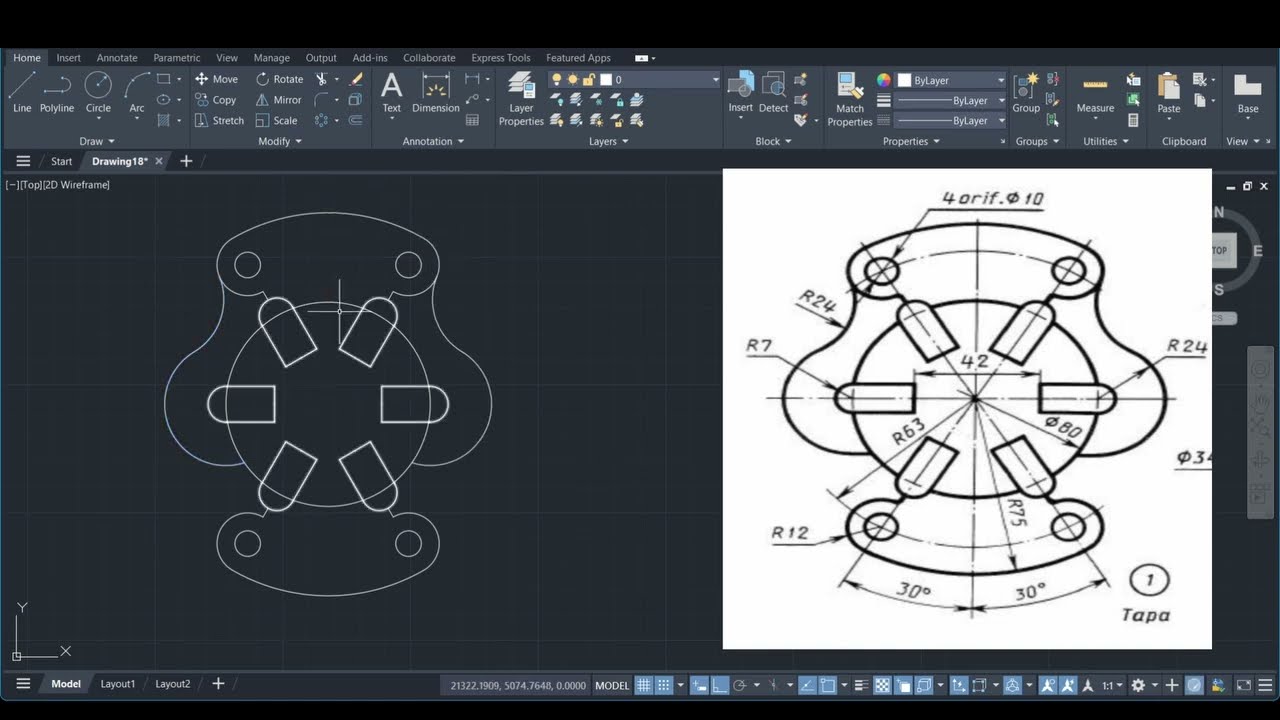
Task: Click the white layer color swatch
Action: click(x=606, y=79)
